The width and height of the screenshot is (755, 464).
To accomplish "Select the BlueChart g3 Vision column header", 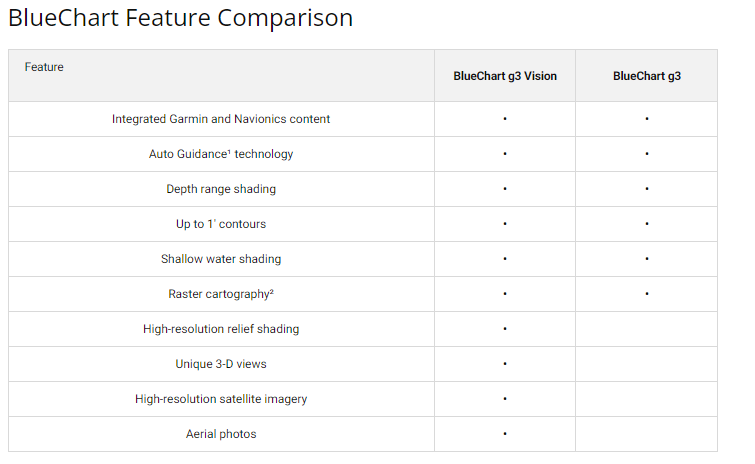I will [505, 76].
